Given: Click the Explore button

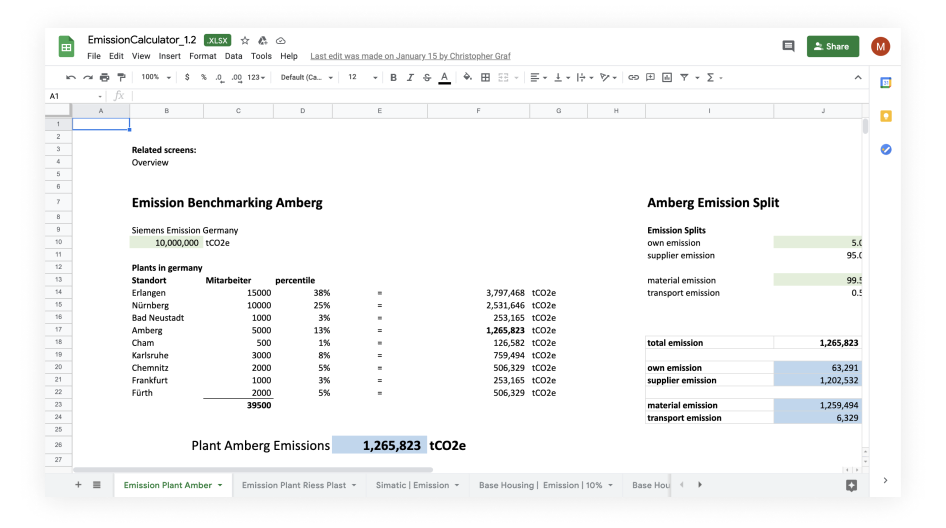Looking at the screenshot, I should point(851,486).
